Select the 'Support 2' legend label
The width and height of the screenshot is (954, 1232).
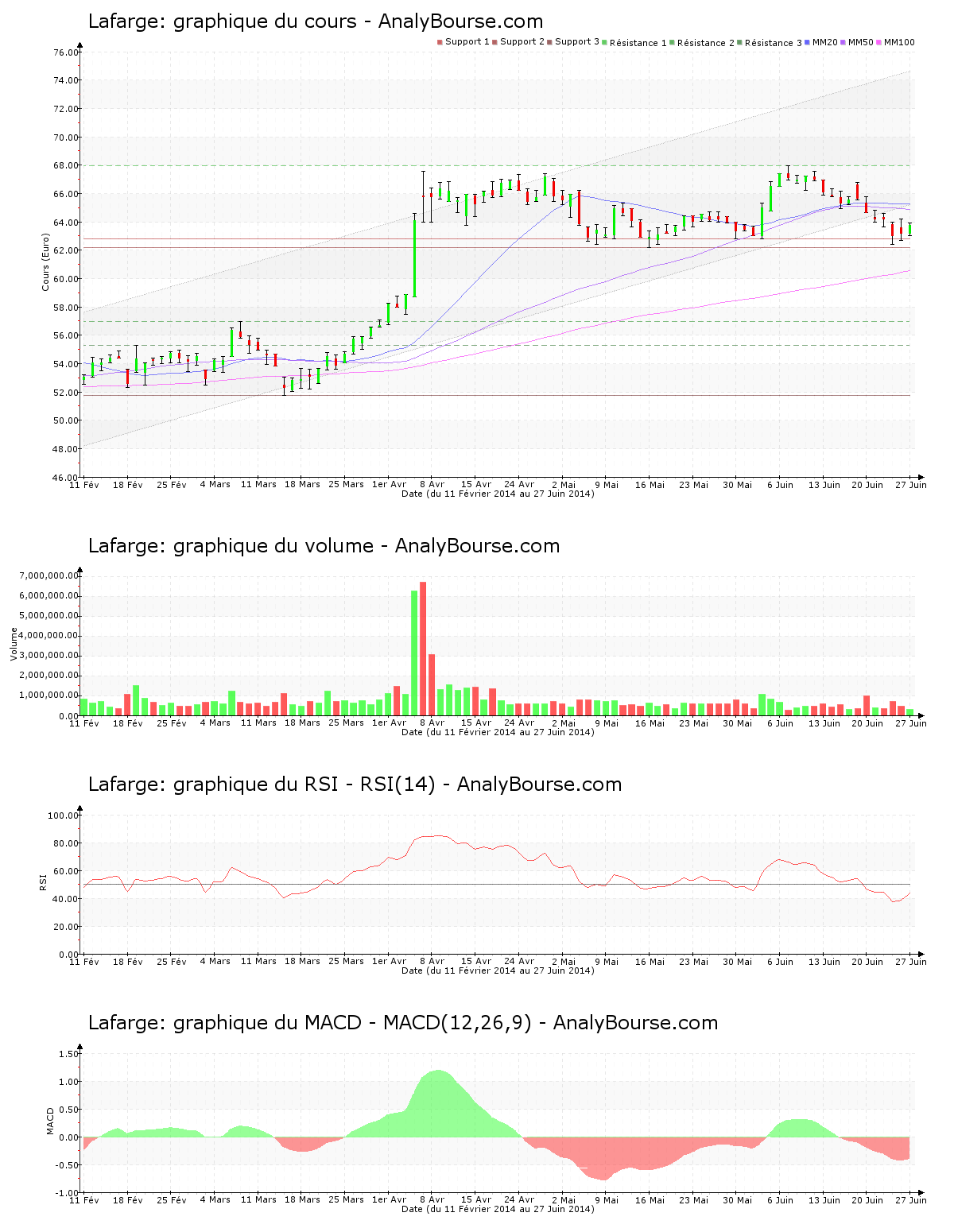[522, 42]
